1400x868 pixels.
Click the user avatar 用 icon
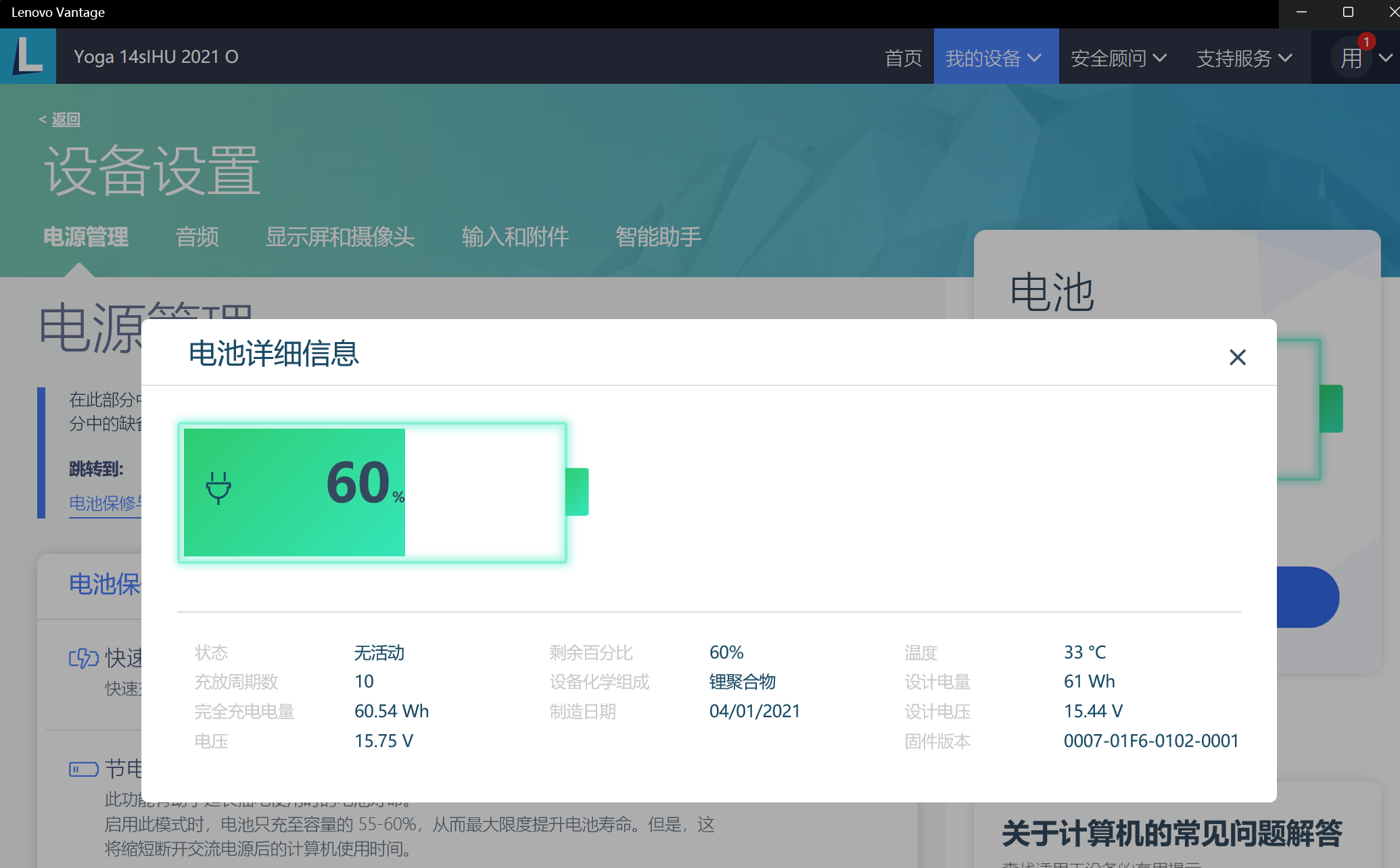1351,58
